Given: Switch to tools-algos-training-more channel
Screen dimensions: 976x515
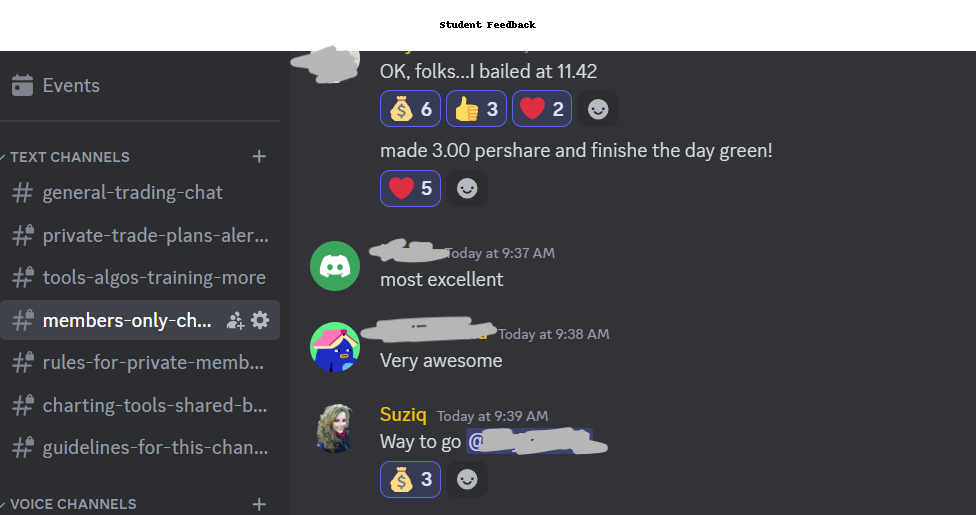Looking at the screenshot, I should coord(140,278).
